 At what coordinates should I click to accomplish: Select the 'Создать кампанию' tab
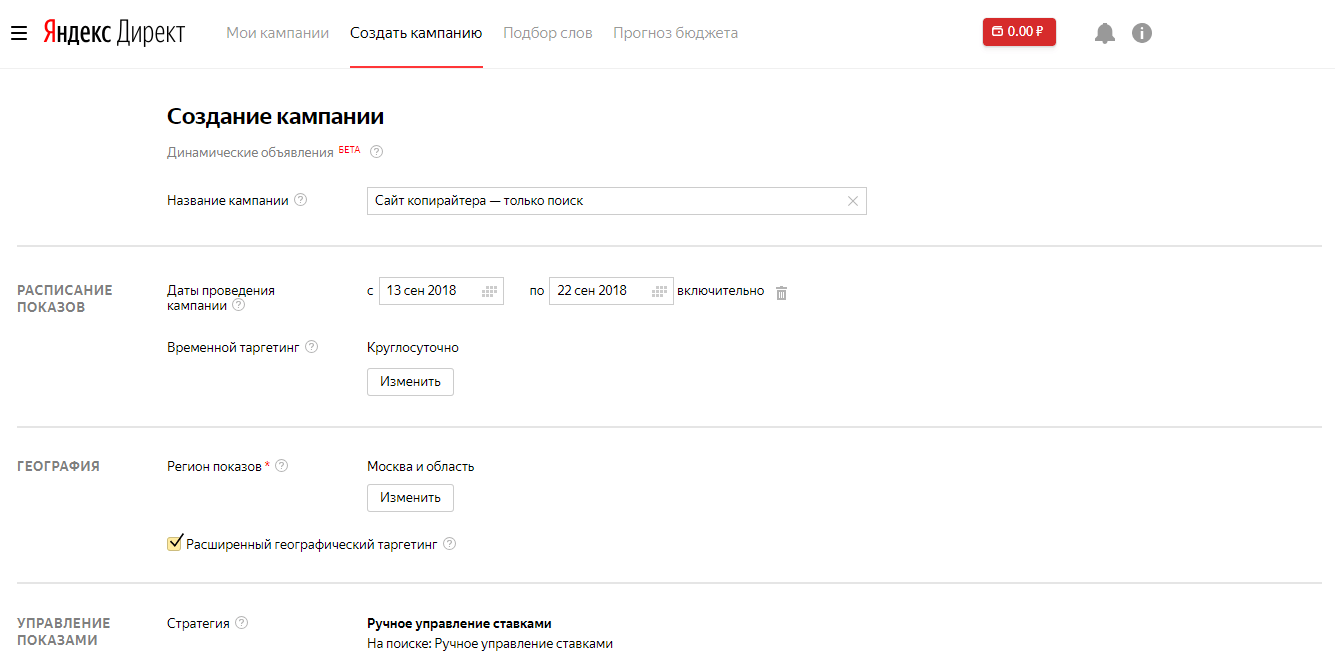(416, 32)
